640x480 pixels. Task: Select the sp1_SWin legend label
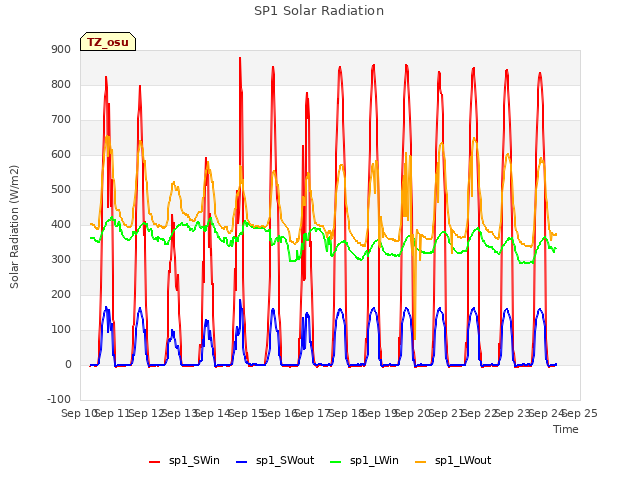pos(194,460)
